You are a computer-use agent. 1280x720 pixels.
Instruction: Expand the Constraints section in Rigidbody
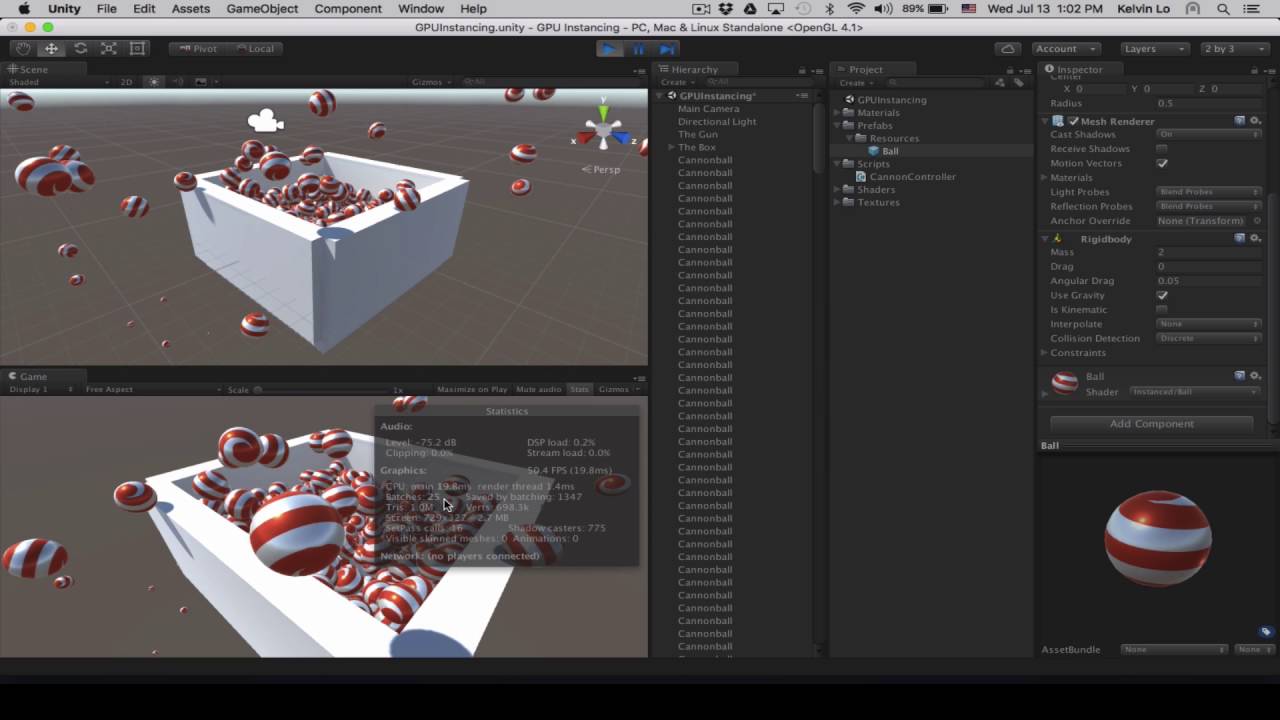[x=1045, y=353]
